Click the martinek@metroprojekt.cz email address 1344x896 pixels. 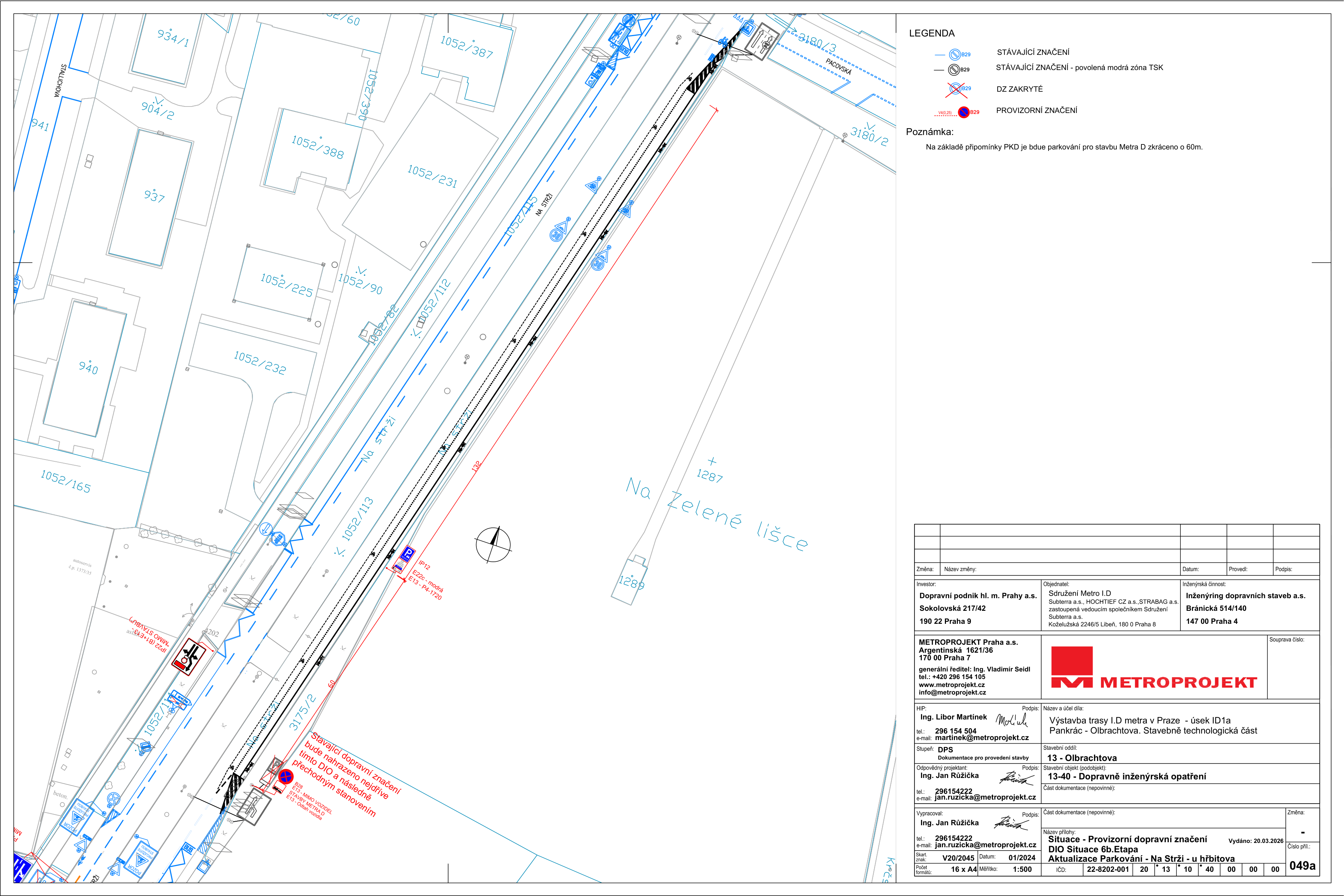(x=982, y=738)
